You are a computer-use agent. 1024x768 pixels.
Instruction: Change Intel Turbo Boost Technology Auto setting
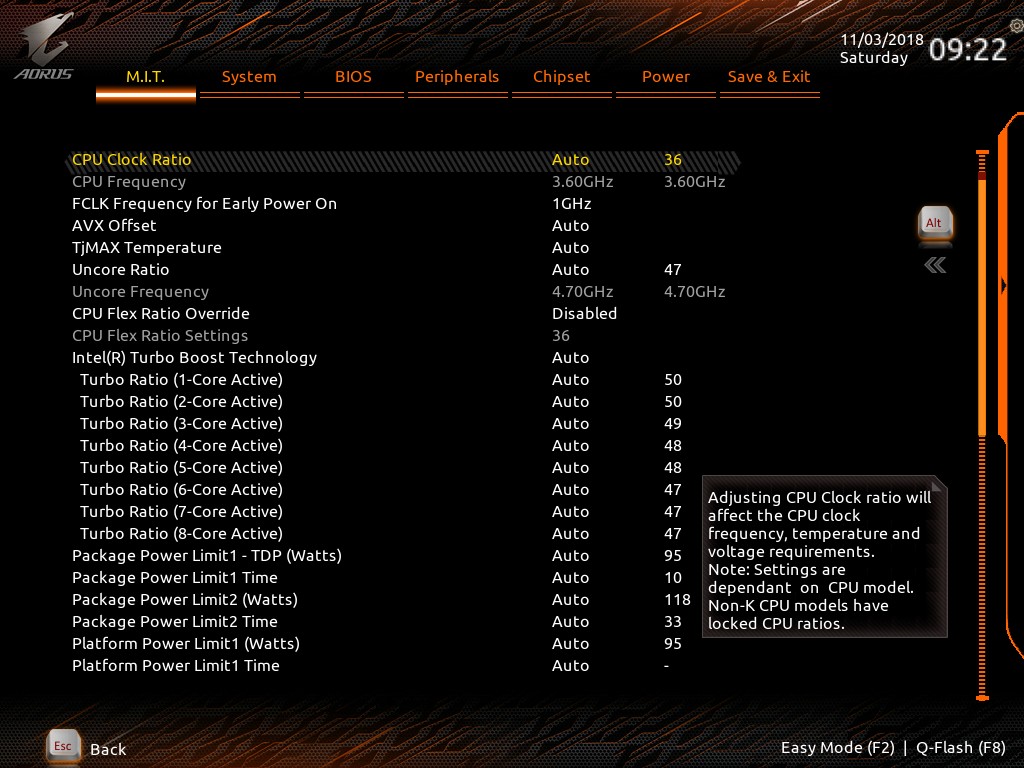[x=571, y=357]
